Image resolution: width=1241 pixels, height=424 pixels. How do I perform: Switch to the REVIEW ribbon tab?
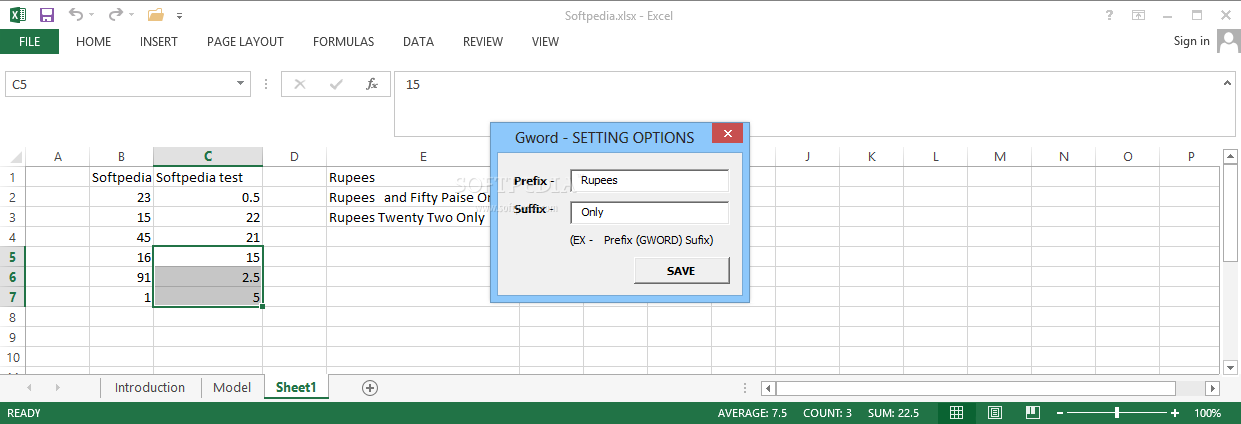point(483,42)
